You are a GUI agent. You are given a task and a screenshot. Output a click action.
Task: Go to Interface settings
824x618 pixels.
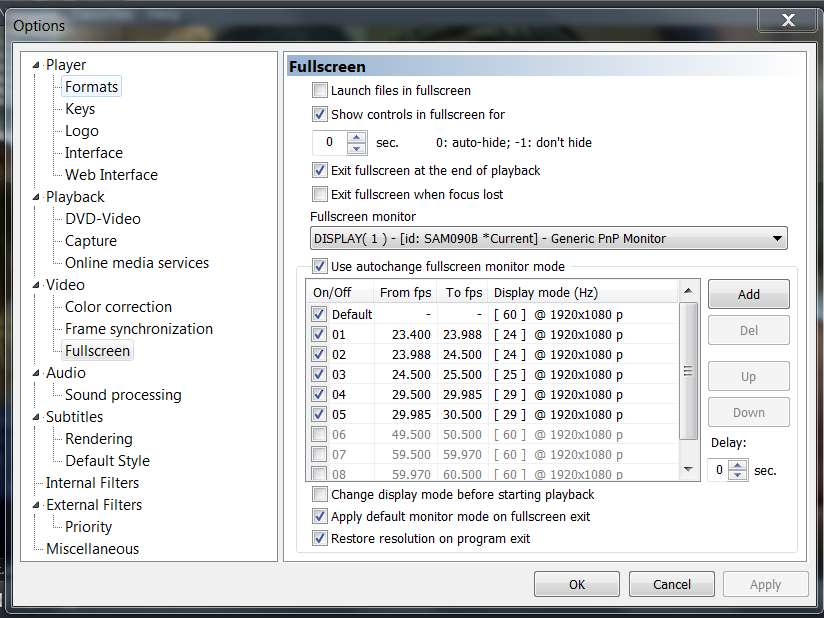tap(94, 153)
